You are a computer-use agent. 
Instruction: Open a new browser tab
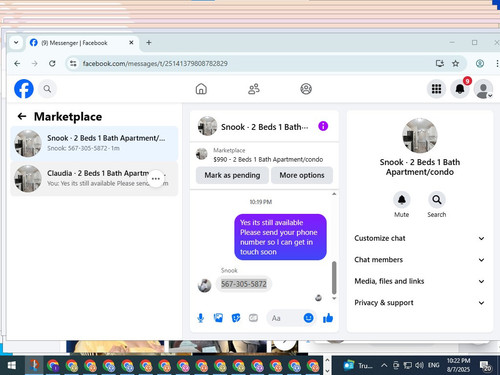(149, 43)
